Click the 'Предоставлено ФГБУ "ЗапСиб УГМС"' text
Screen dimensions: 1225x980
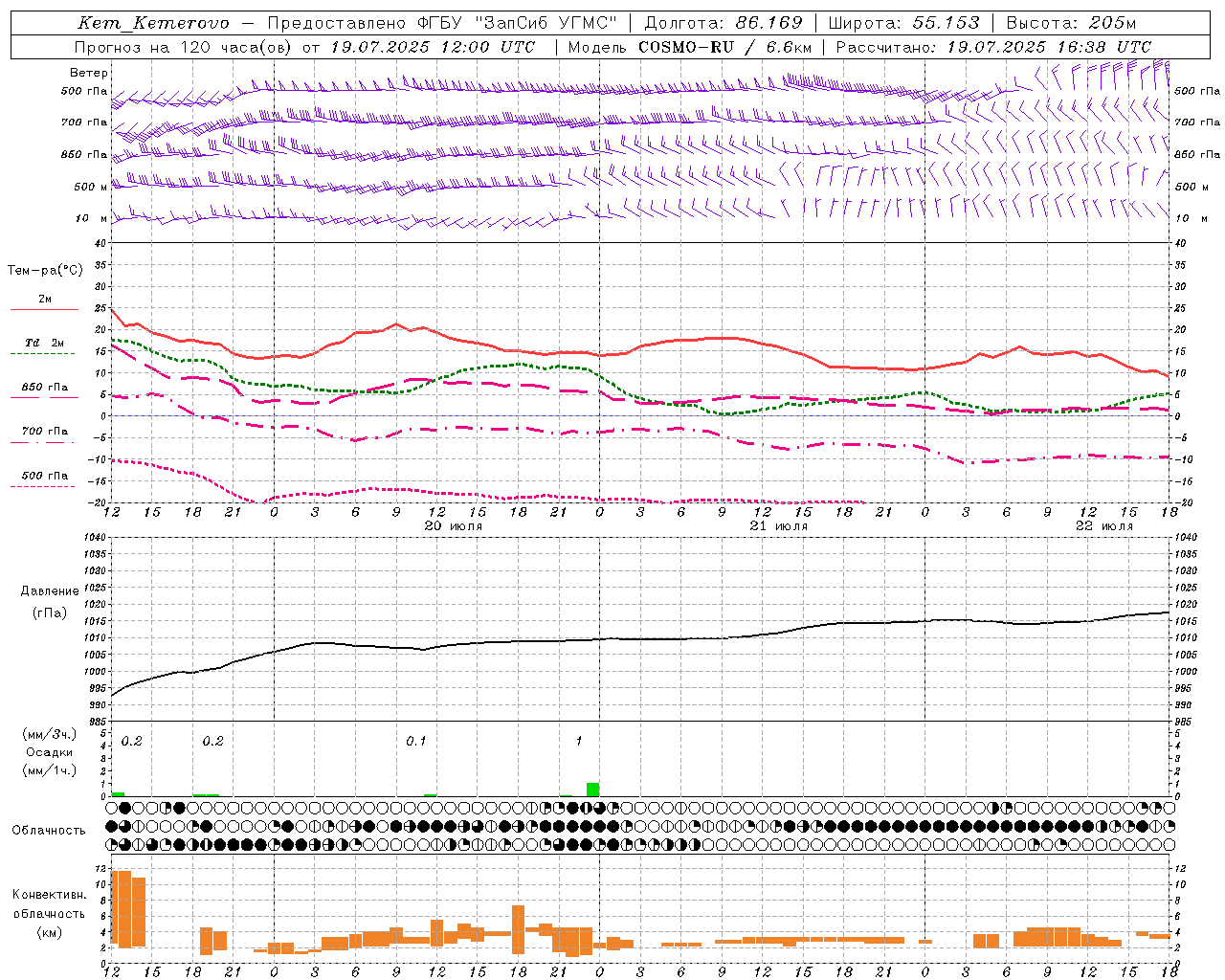[443, 23]
